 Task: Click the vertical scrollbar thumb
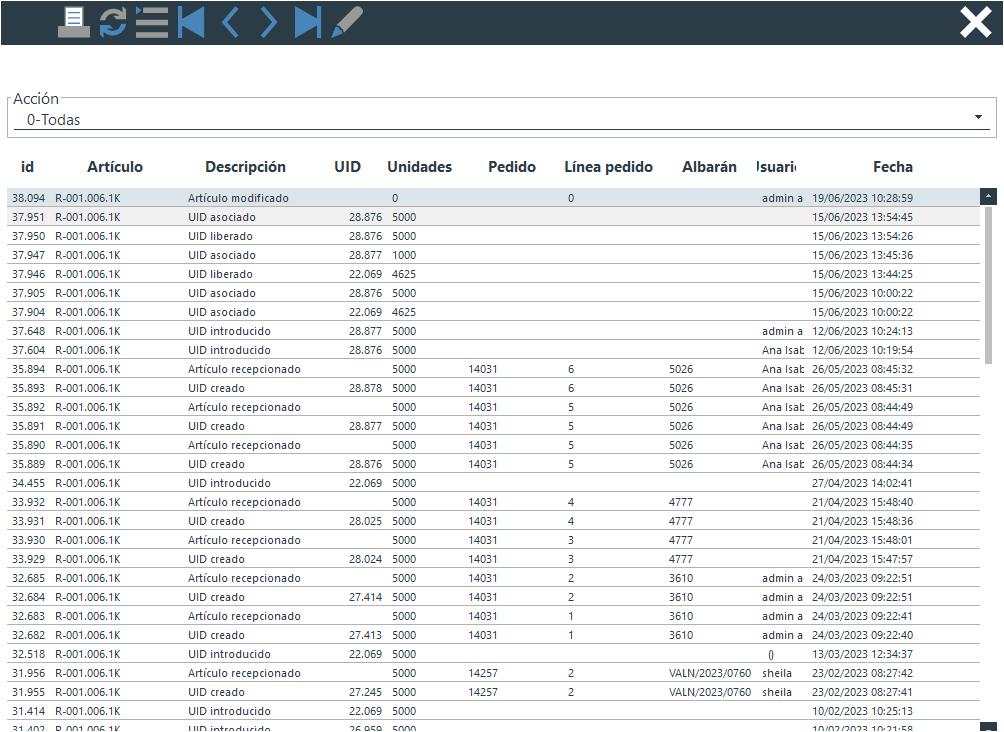[x=988, y=285]
